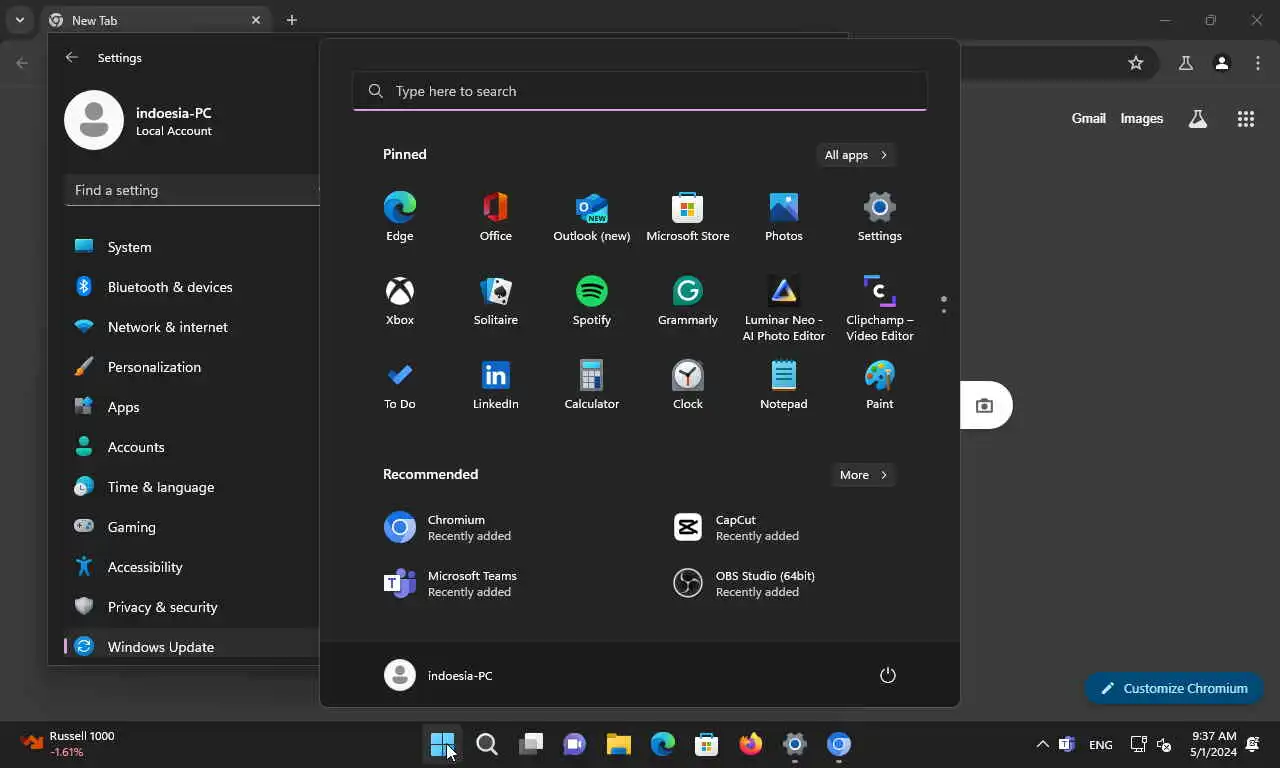Screen dimensions: 1280x768
Task: Open taskbar Search icon
Action: [x=487, y=744]
